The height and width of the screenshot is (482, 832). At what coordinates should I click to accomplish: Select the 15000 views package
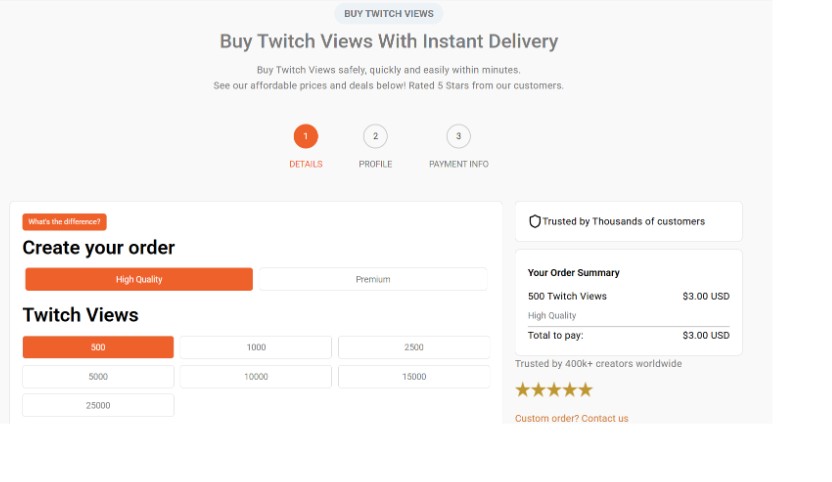point(414,377)
